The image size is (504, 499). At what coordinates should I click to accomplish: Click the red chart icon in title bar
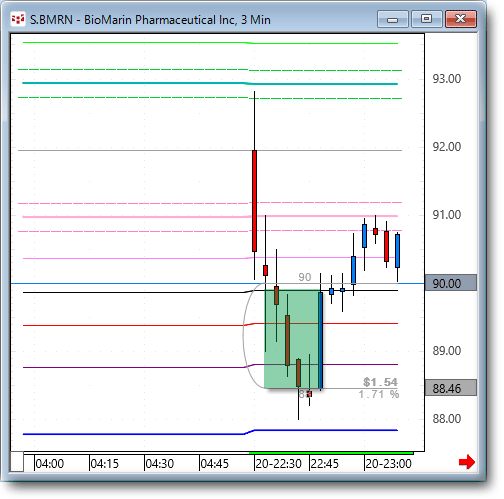18,19
